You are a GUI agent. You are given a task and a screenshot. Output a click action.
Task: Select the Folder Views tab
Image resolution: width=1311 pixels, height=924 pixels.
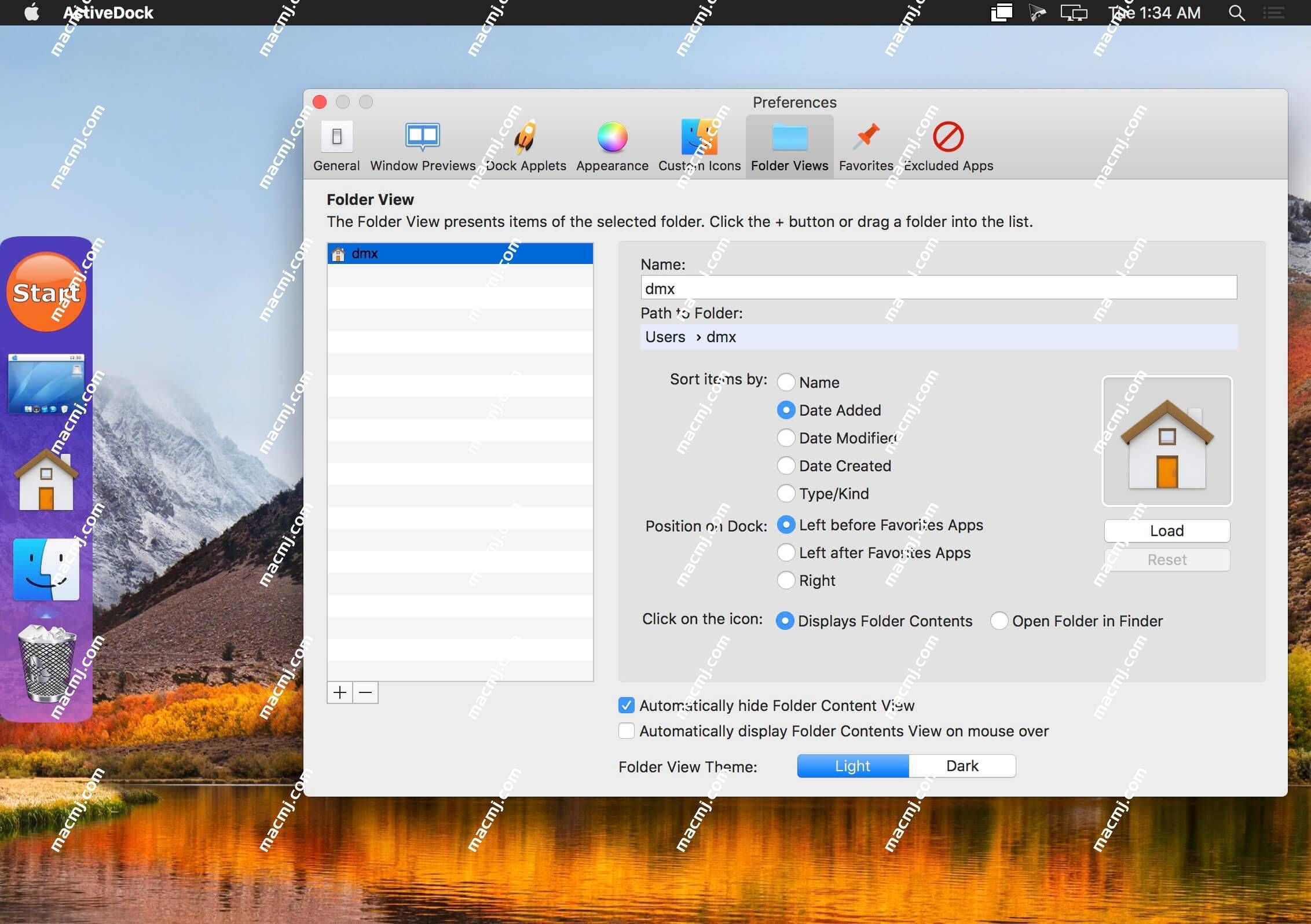click(x=790, y=145)
